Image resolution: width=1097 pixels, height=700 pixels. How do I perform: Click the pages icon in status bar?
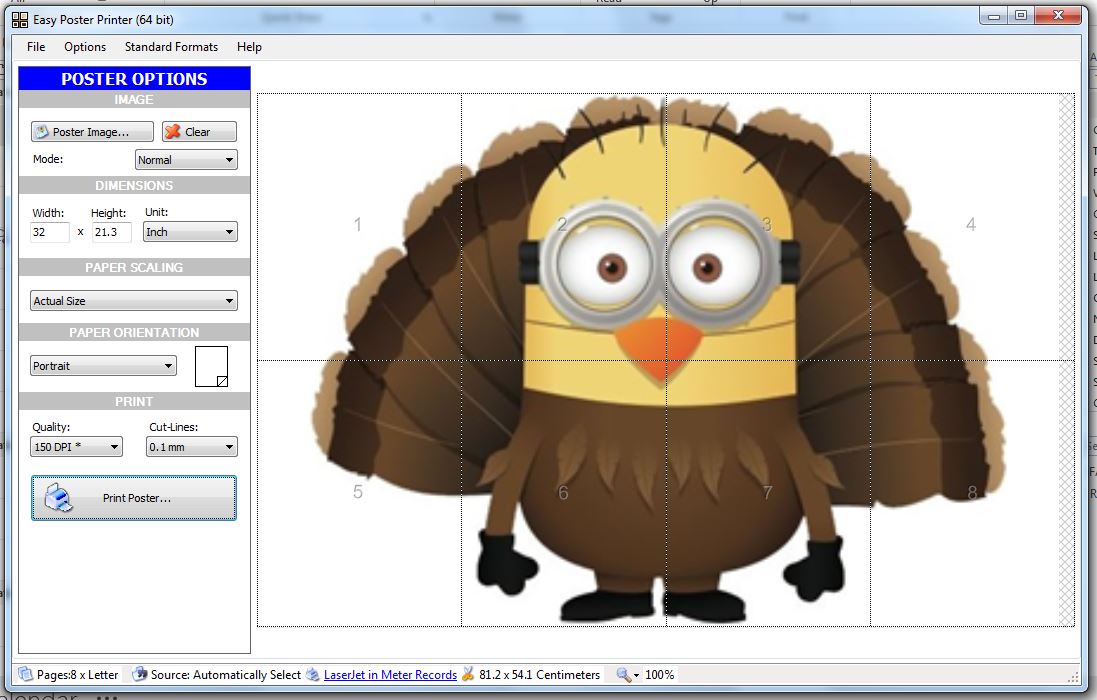tap(26, 674)
